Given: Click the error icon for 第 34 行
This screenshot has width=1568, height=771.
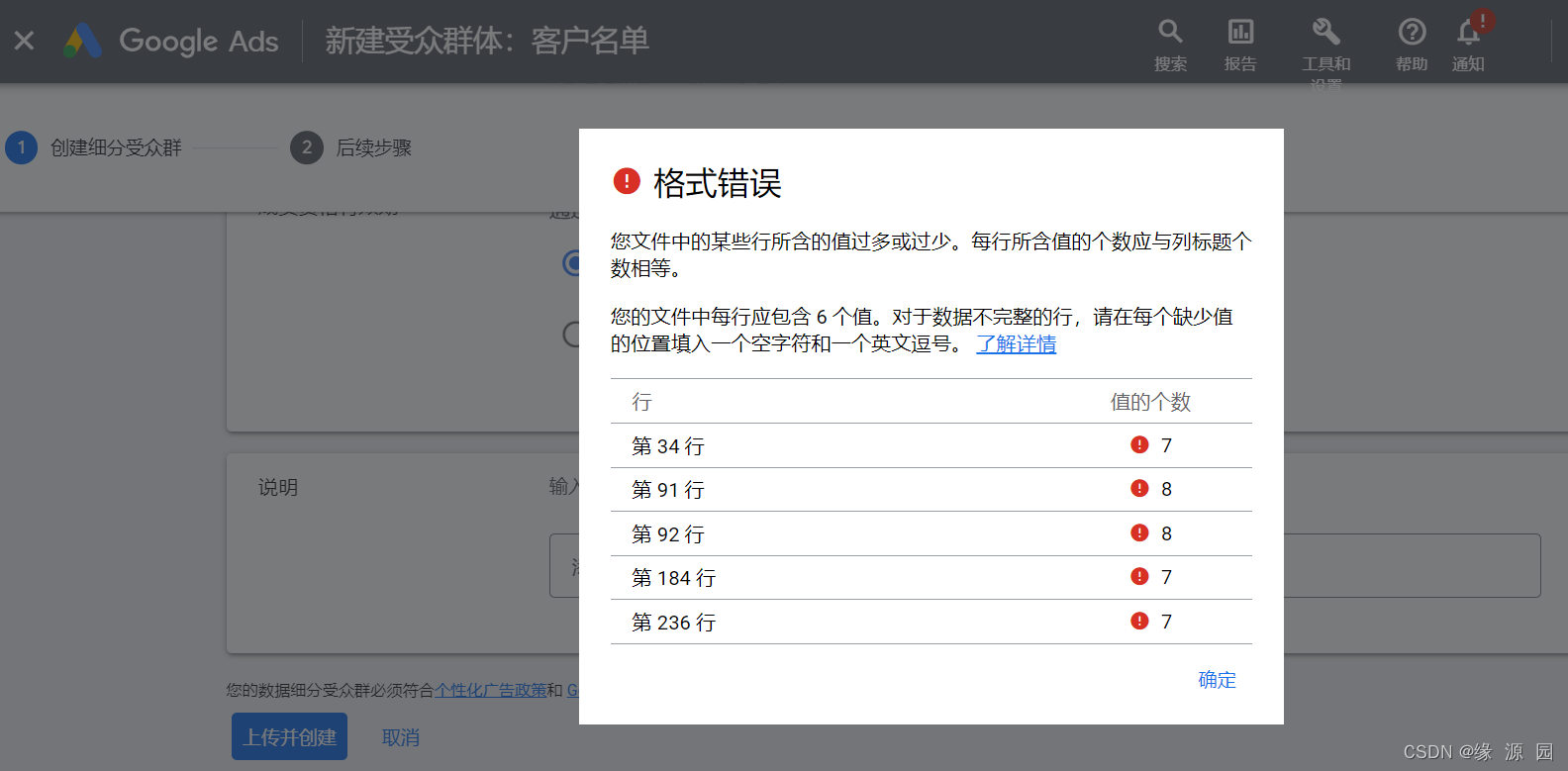Looking at the screenshot, I should point(1139,445).
